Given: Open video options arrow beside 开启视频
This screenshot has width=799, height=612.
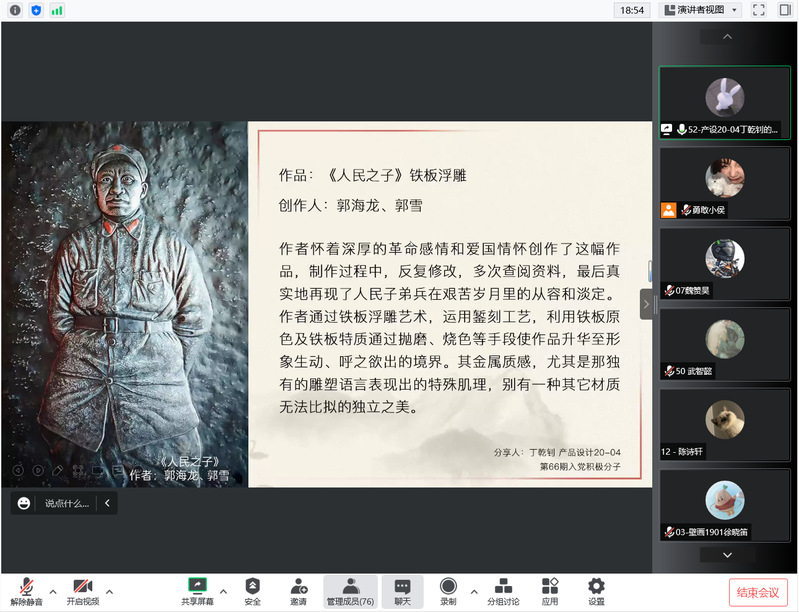Looking at the screenshot, I should coord(109,590).
